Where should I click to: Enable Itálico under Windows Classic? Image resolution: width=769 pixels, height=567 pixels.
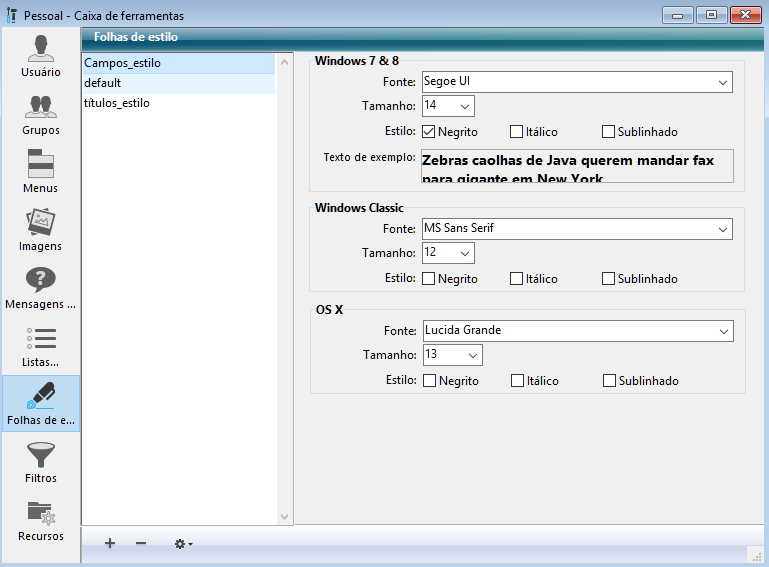[x=516, y=279]
